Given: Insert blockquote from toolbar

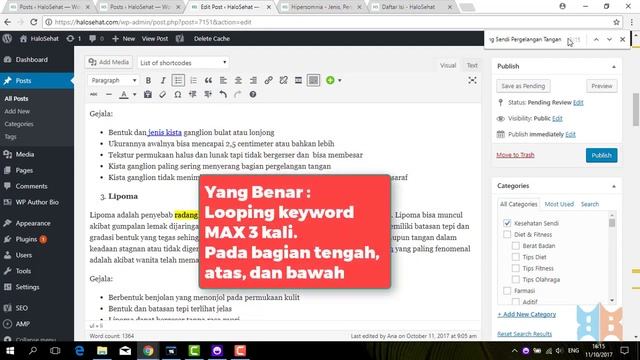Looking at the screenshot, I should [208, 80].
